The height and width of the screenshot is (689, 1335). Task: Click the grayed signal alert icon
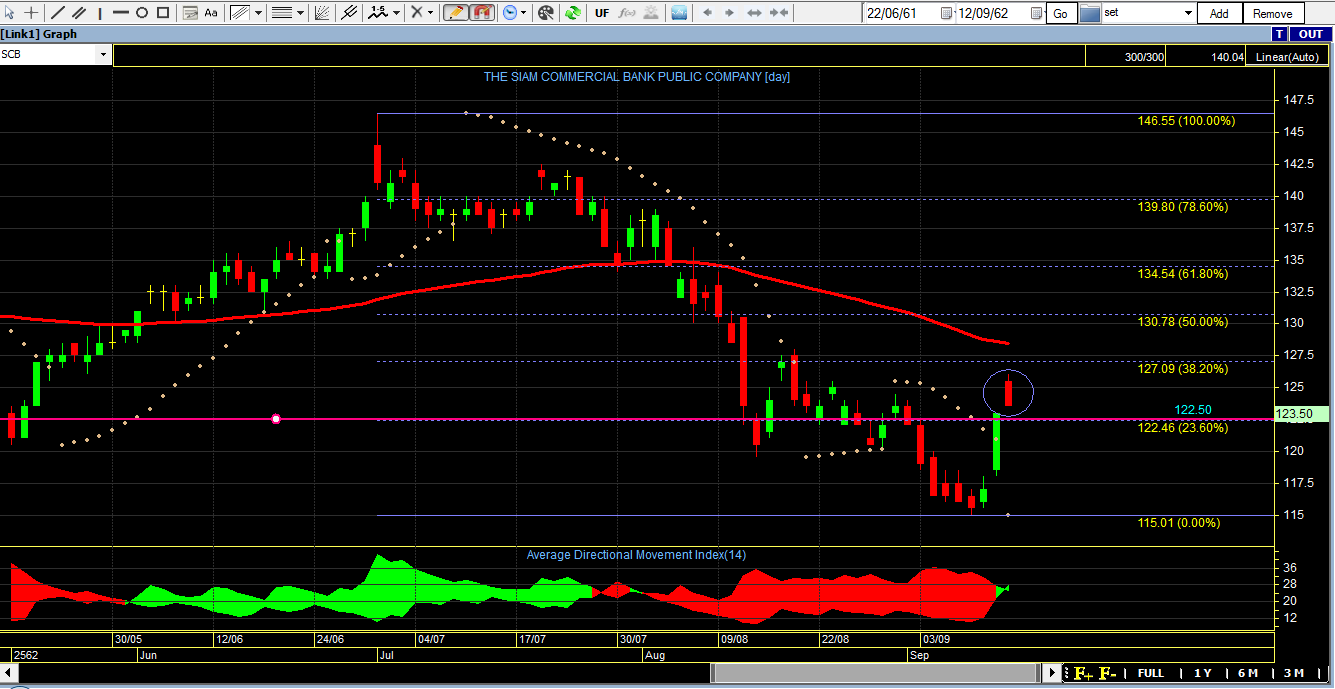coord(652,13)
